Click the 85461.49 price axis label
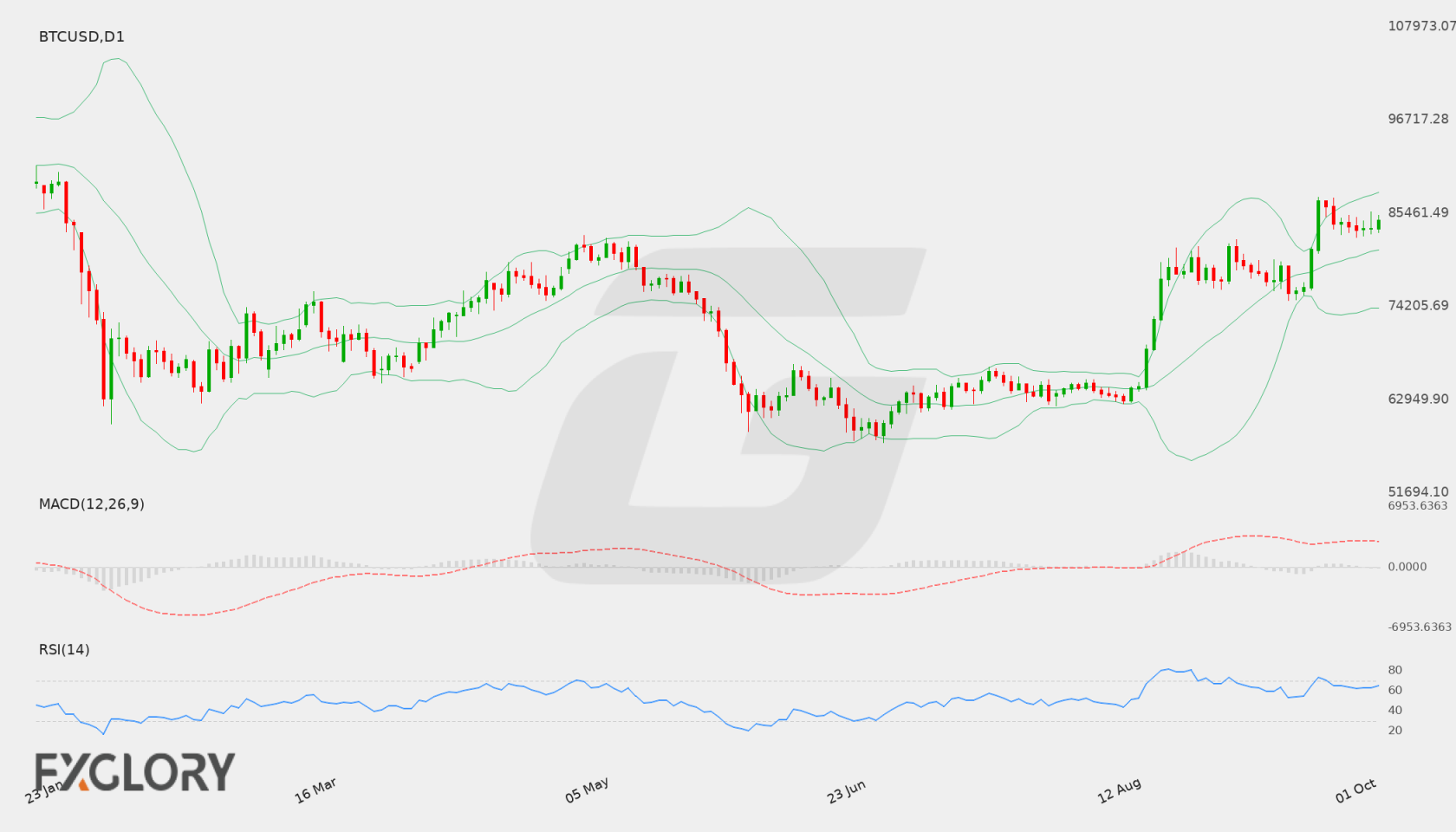1456x832 pixels. [1418, 212]
